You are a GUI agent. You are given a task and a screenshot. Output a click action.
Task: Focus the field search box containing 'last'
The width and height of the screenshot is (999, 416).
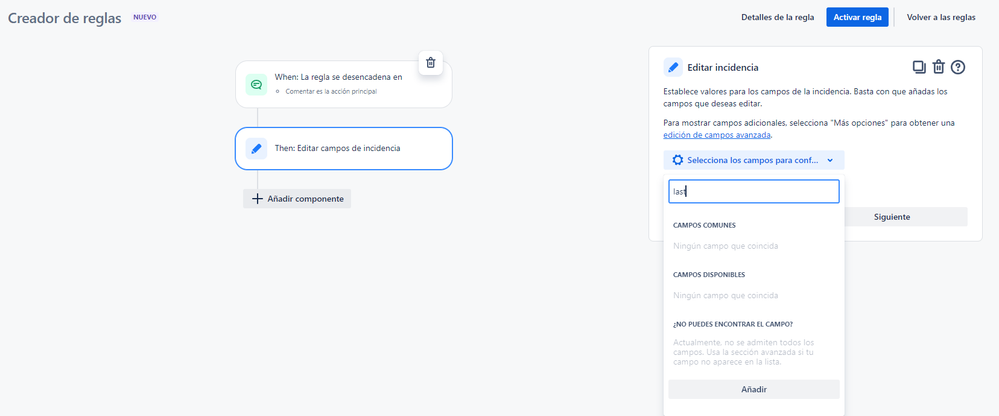[x=754, y=191]
